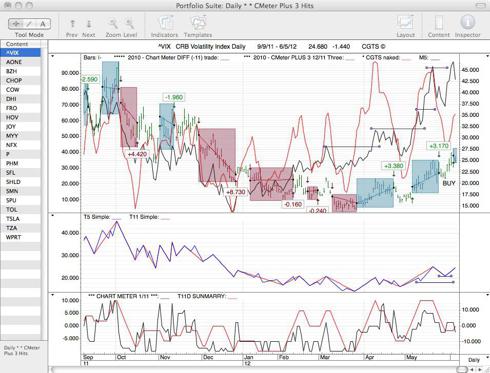Select AONE in the Content list
This screenshot has width=490, height=373.
click(21, 62)
